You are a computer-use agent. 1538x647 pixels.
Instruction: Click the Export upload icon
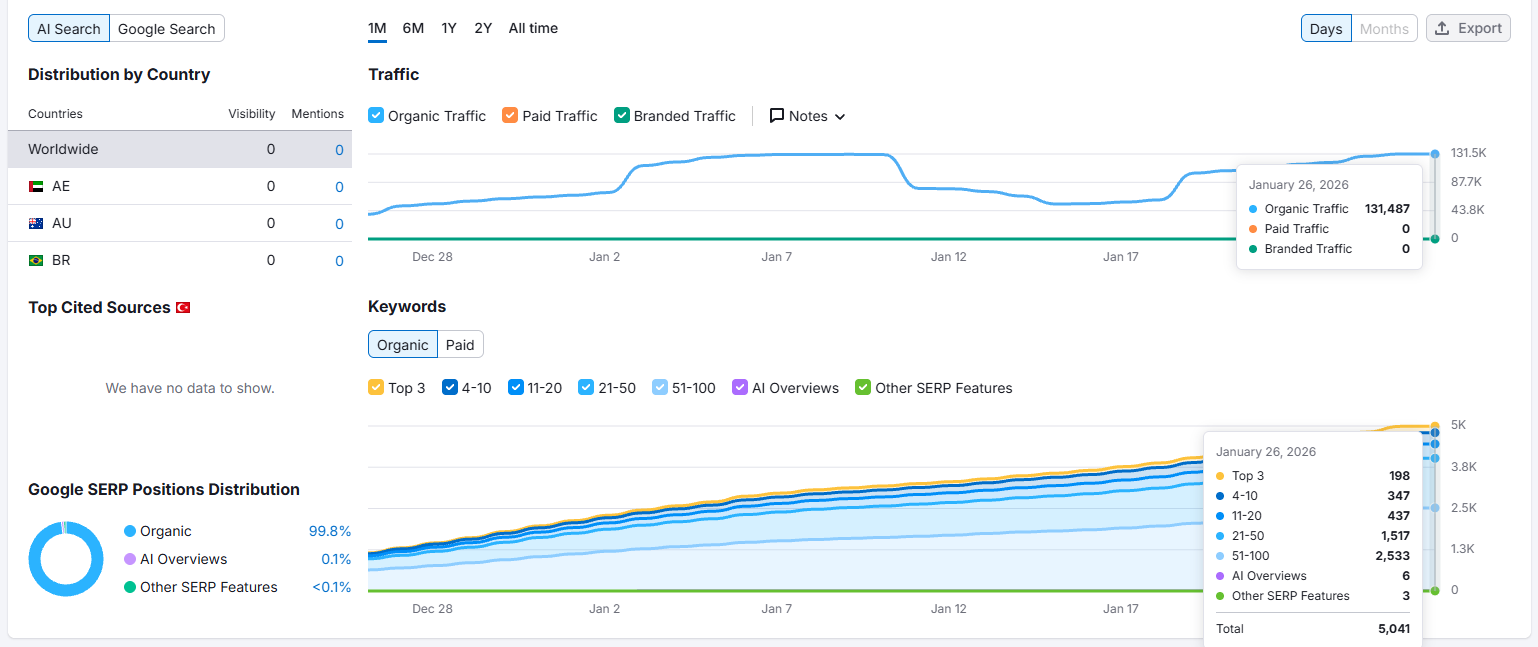tap(1442, 28)
